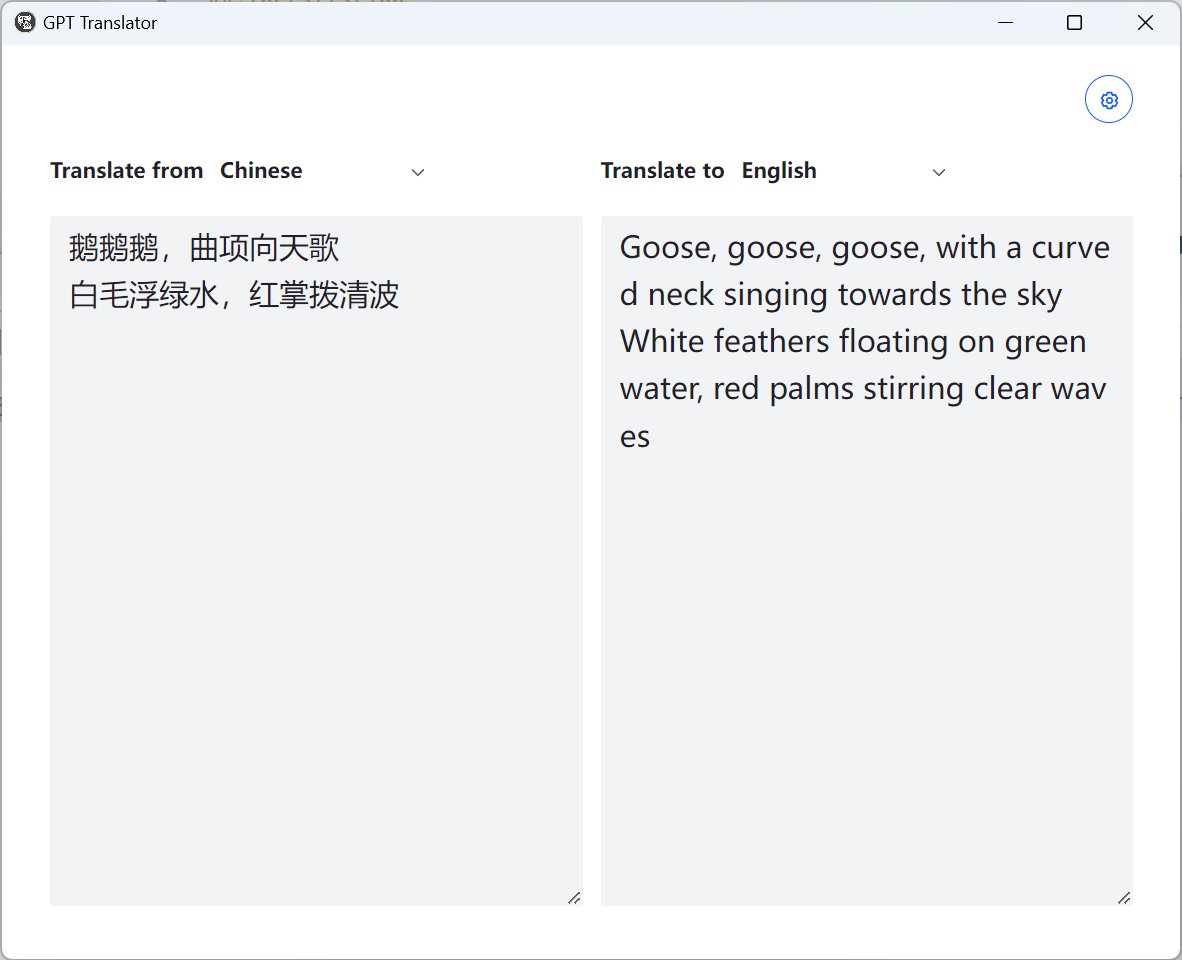Image resolution: width=1182 pixels, height=960 pixels.
Task: Close the GPT Translator window
Action: point(1144,23)
